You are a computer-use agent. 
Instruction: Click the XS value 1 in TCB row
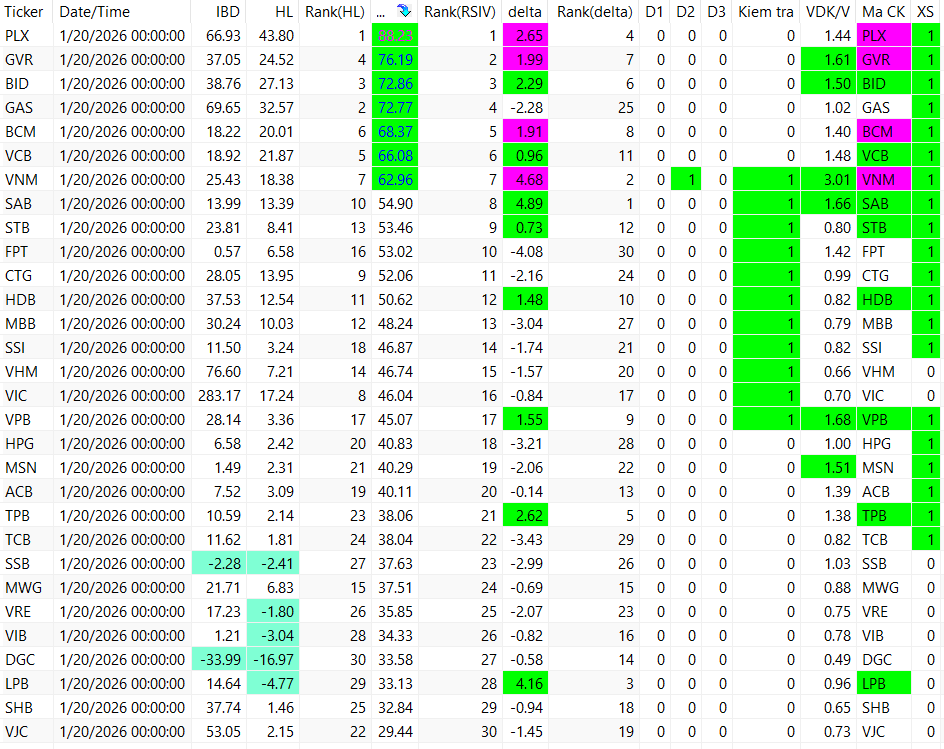(927, 539)
